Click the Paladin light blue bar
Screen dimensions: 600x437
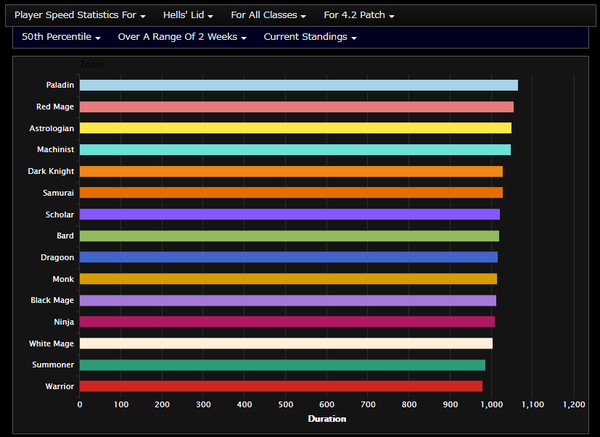[x=299, y=85]
